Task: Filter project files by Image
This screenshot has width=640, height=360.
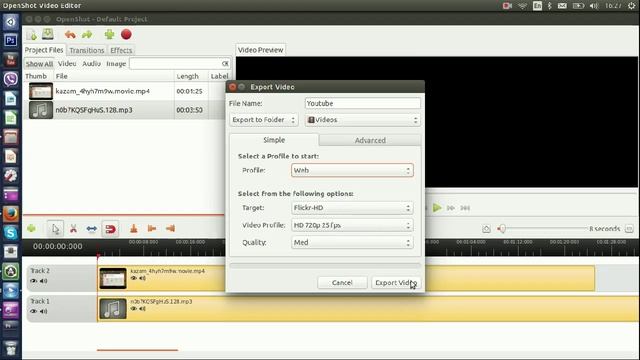Action: 116,64
